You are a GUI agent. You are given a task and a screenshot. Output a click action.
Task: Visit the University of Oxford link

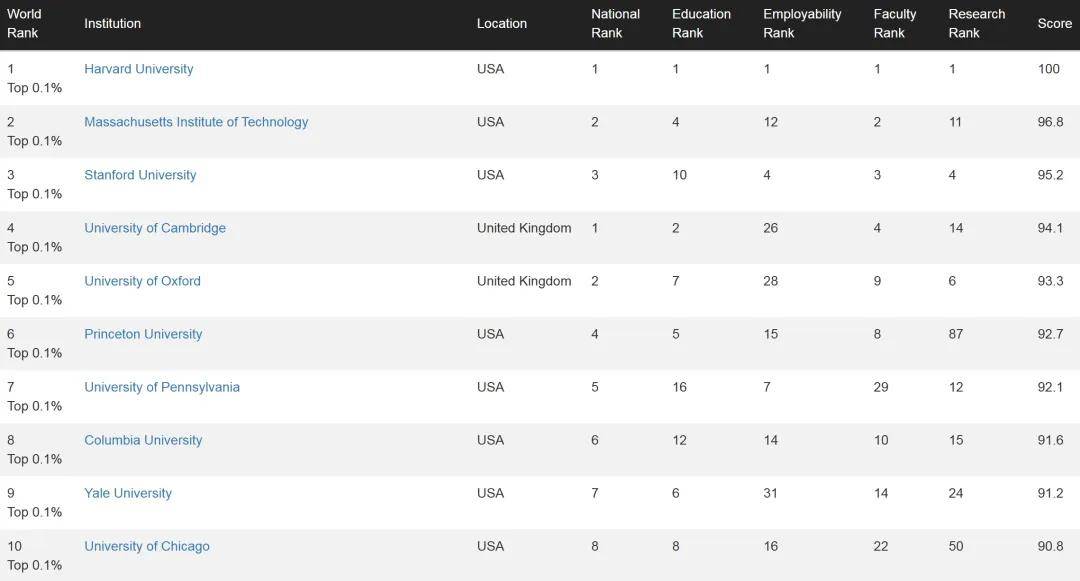point(142,281)
